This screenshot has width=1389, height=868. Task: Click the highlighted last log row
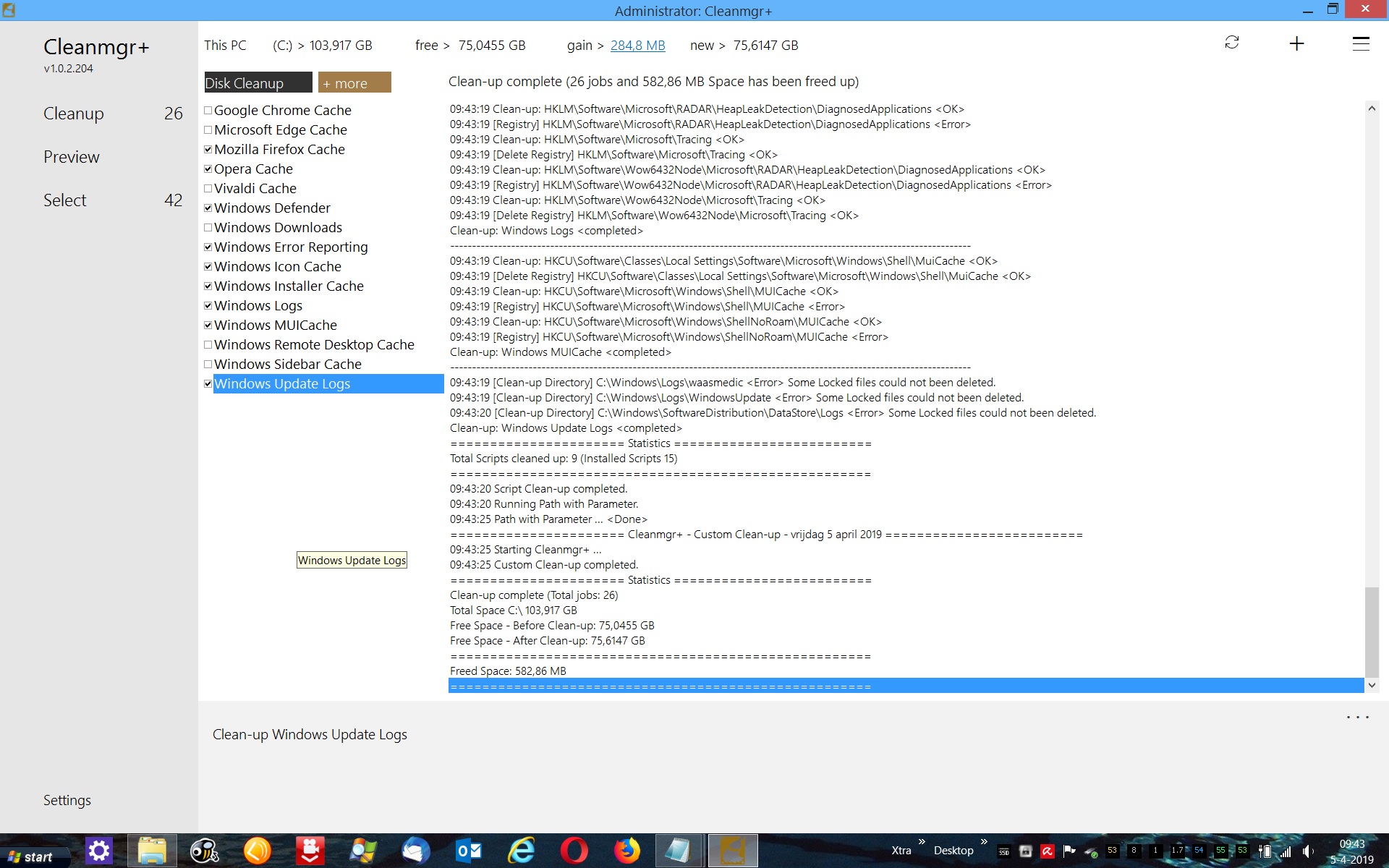click(906, 686)
